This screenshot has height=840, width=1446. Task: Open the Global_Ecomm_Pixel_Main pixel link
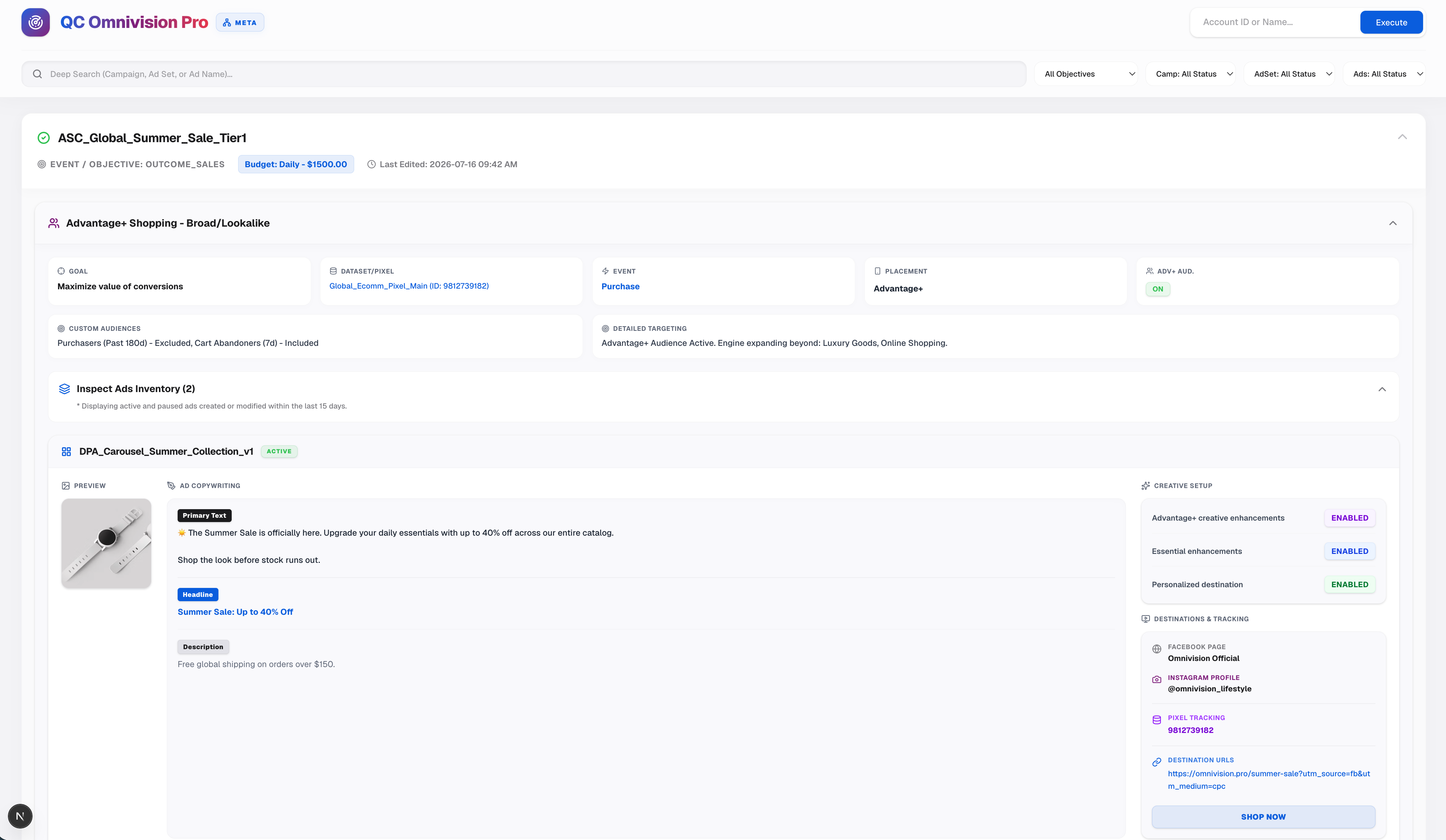pyautogui.click(x=409, y=286)
